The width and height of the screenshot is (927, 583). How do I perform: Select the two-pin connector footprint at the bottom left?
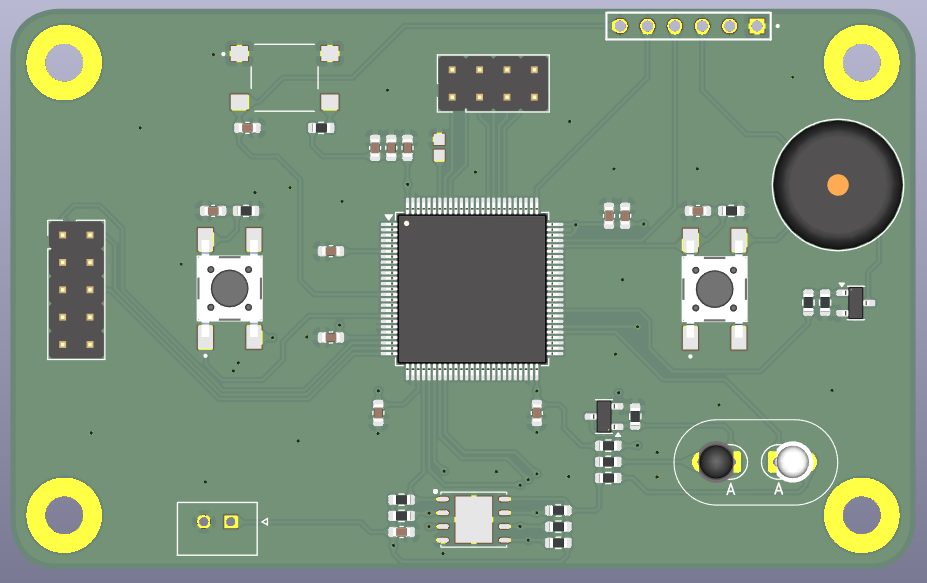coord(218,529)
